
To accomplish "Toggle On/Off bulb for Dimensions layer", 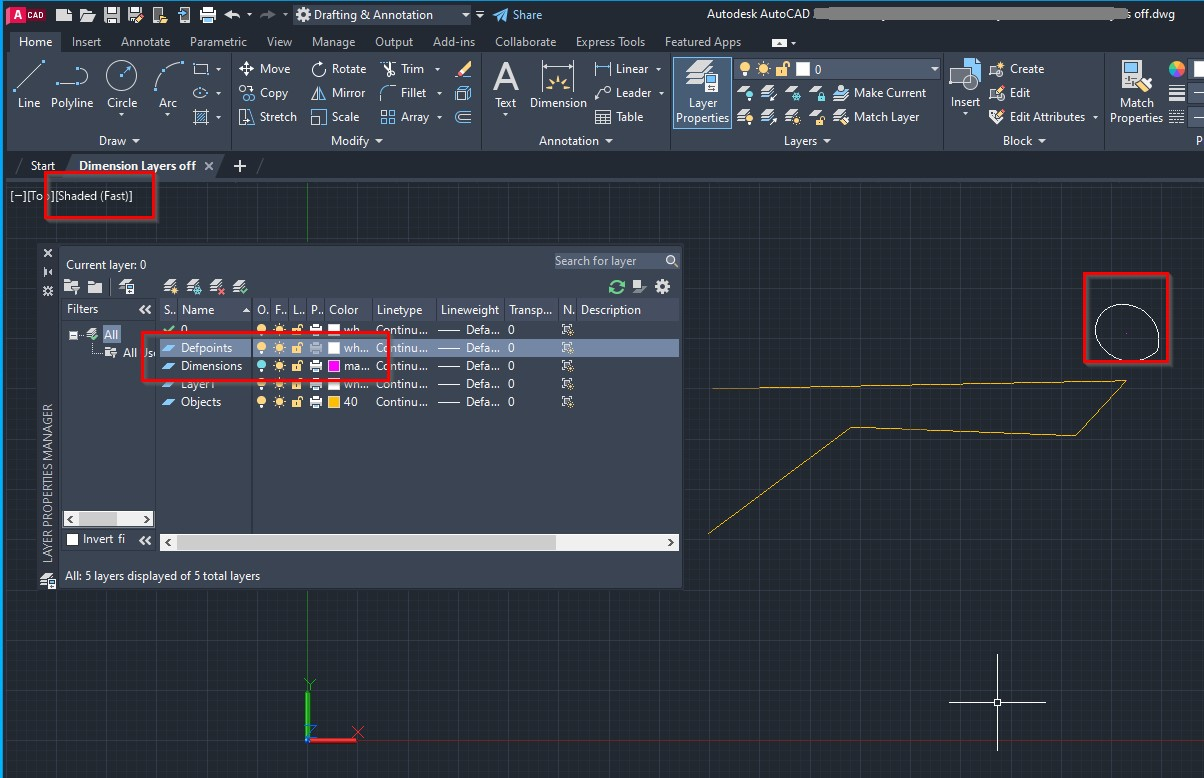I will coord(262,366).
